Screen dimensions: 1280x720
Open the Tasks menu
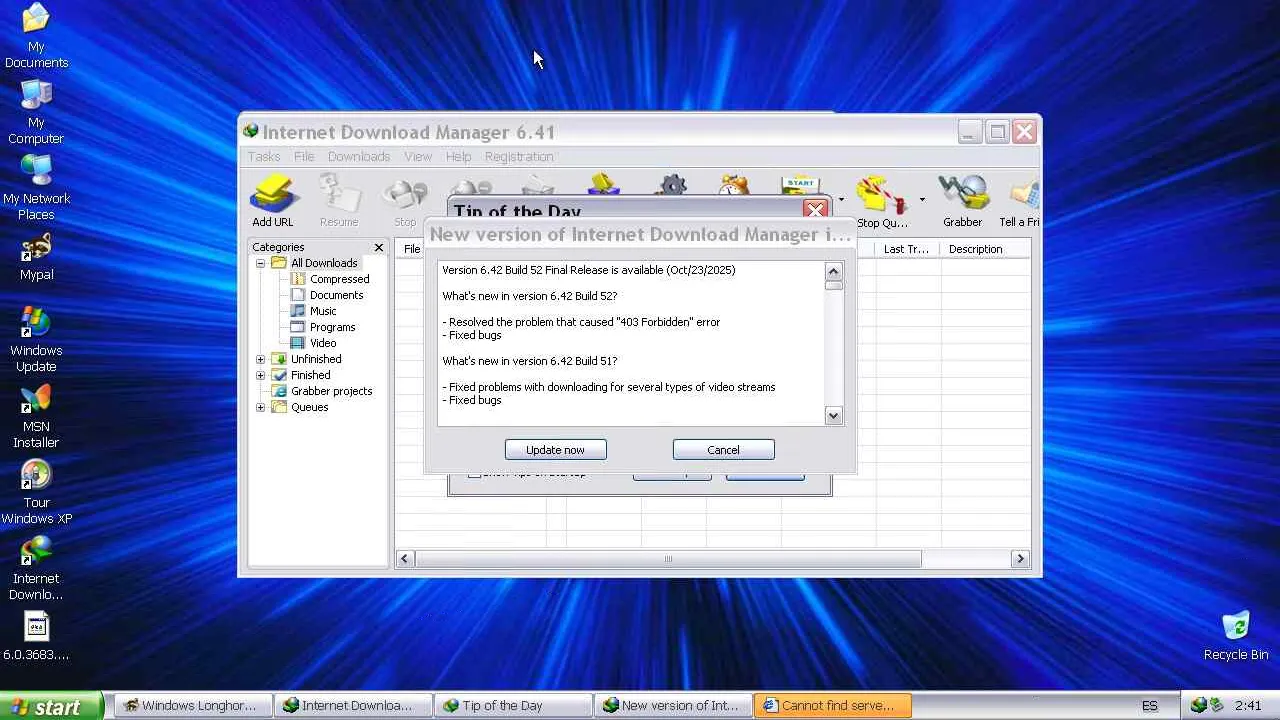pyautogui.click(x=264, y=157)
